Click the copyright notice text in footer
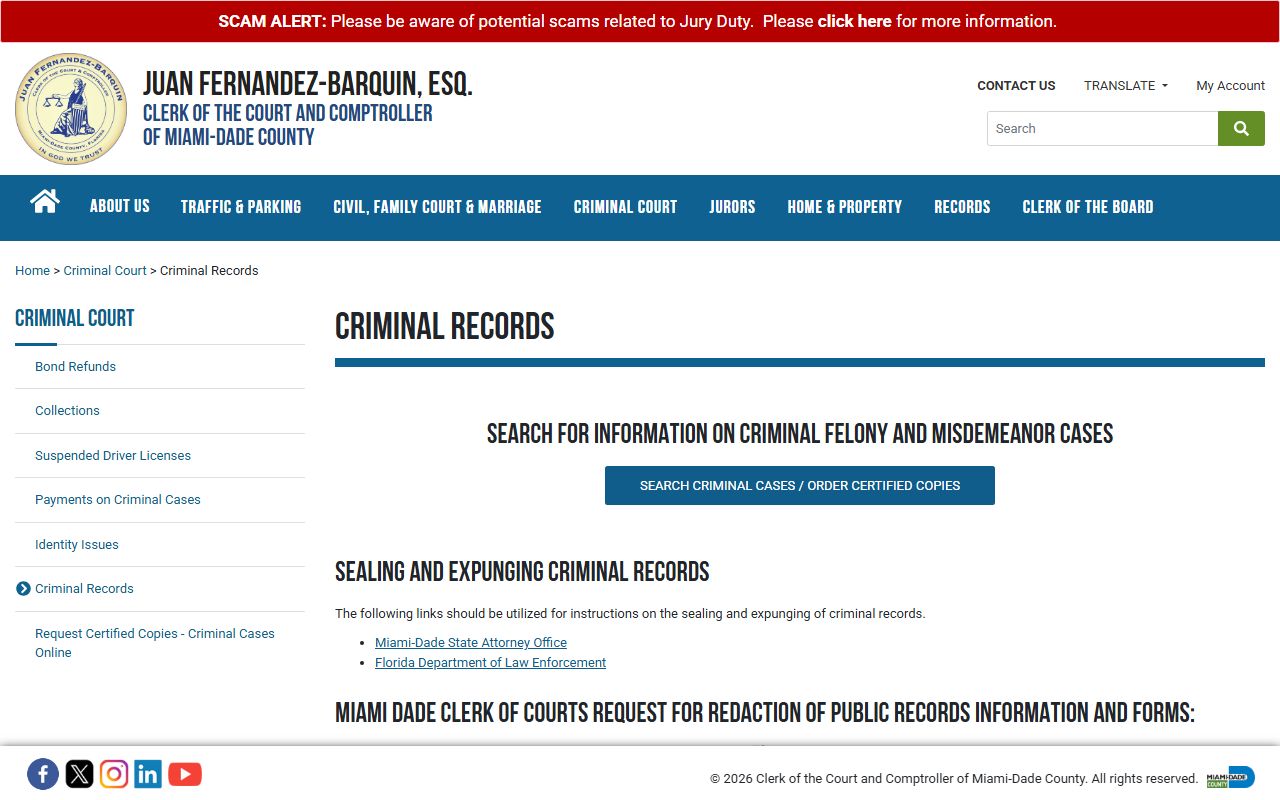1280x800 pixels. [x=954, y=779]
